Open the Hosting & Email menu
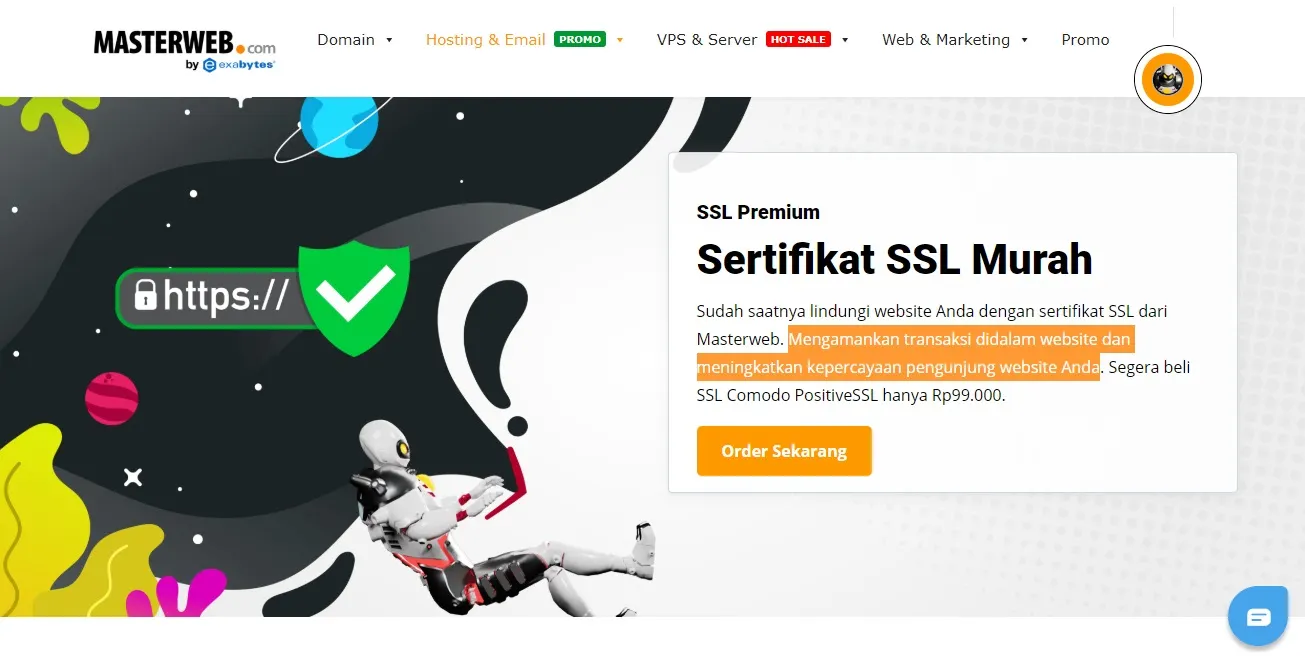This screenshot has height=659, width=1305. coord(486,40)
